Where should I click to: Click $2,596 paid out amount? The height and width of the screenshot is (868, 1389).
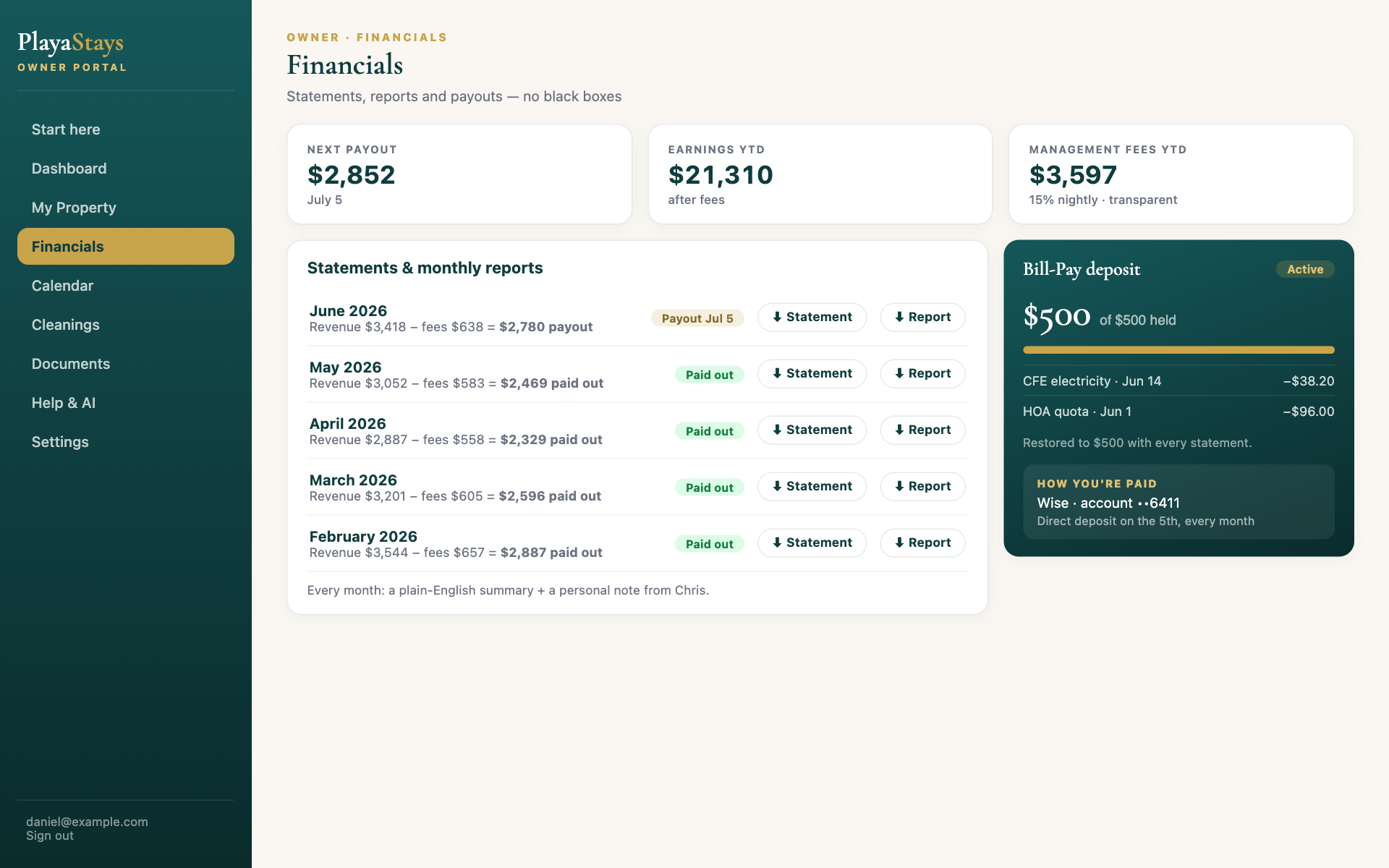click(550, 496)
